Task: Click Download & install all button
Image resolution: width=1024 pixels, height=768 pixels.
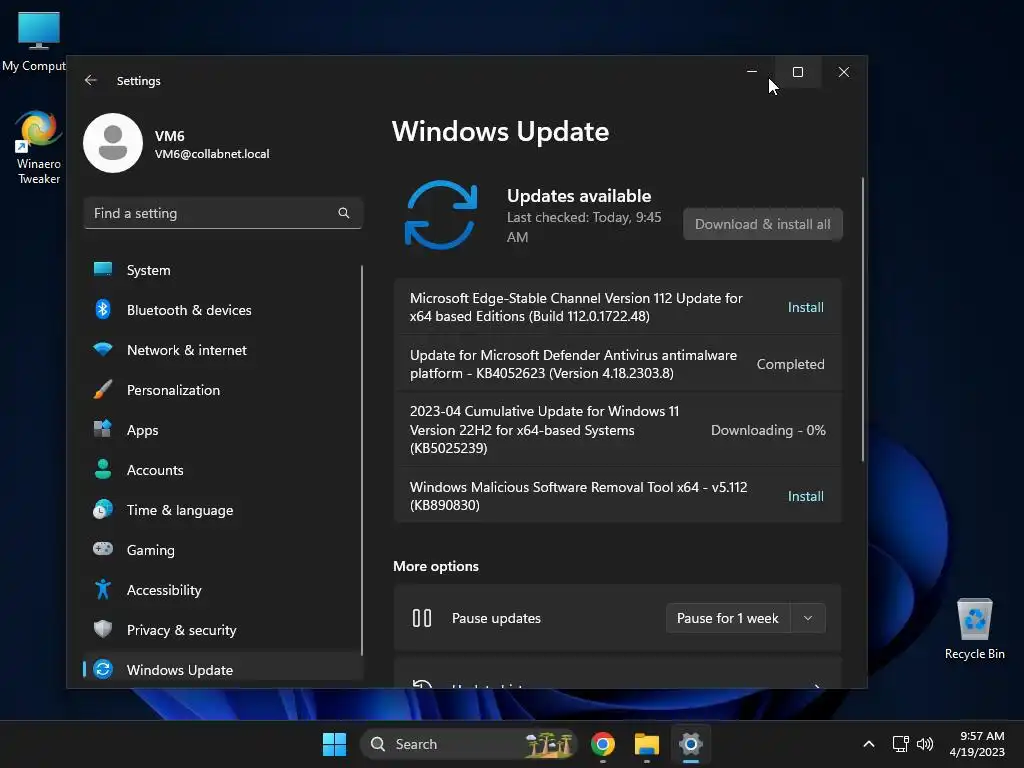Action: coord(763,224)
